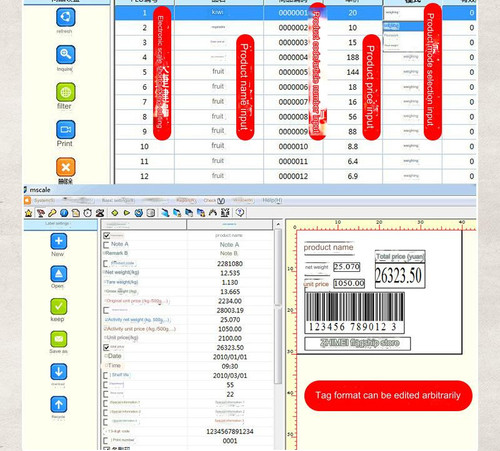Open the System menu
The height and width of the screenshot is (451, 500).
(44, 200)
